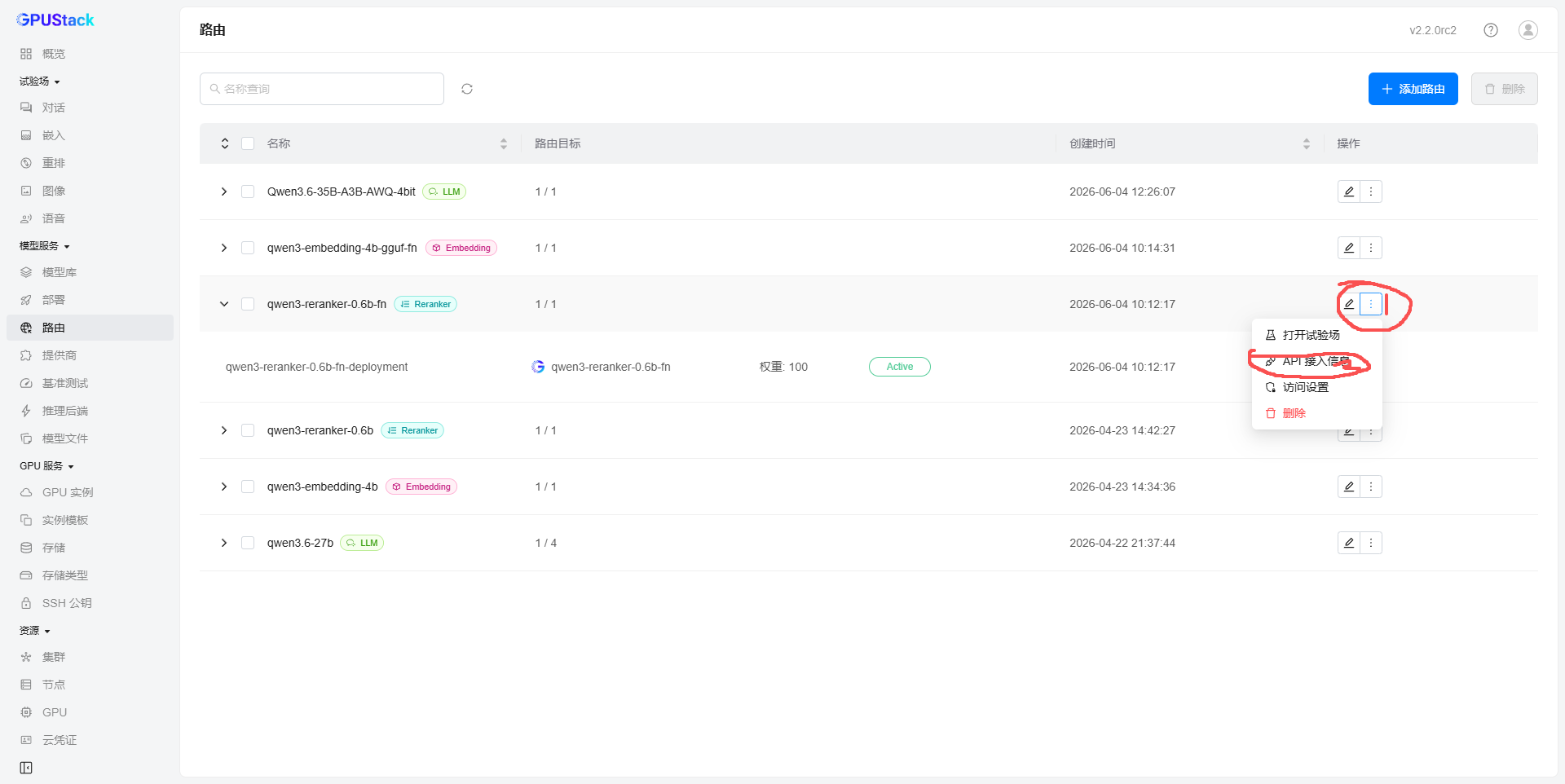Open 部署 in the sidebar
This screenshot has width=1565, height=784.
click(x=90, y=300)
